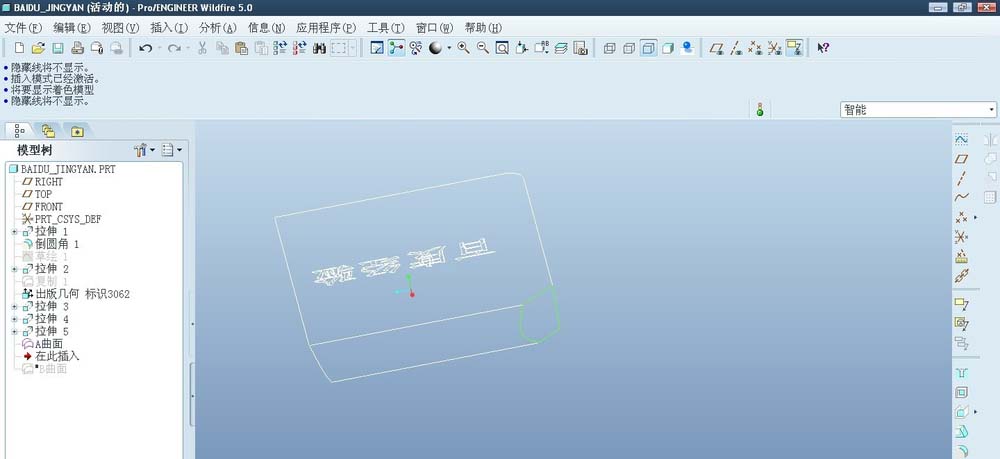Click the green traffic light regeneration status
This screenshot has height=459, width=1000.
[760, 110]
